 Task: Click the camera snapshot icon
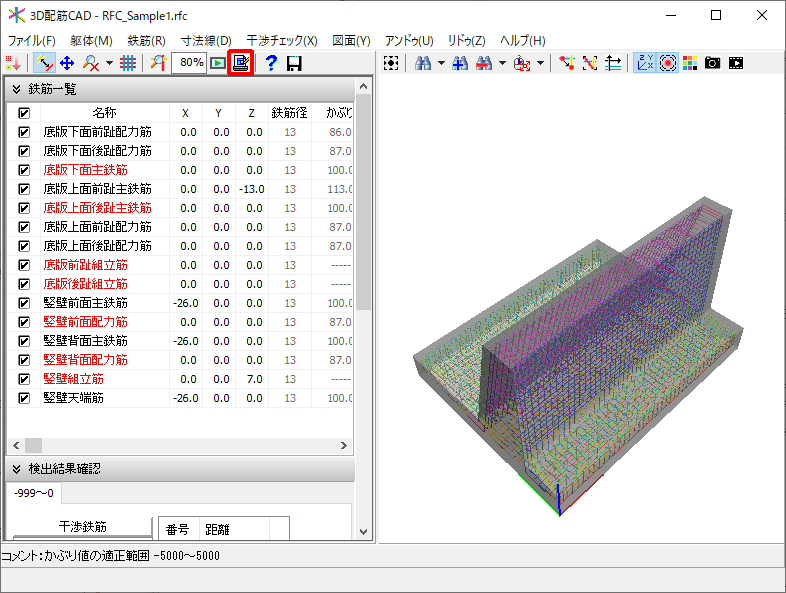coord(712,63)
